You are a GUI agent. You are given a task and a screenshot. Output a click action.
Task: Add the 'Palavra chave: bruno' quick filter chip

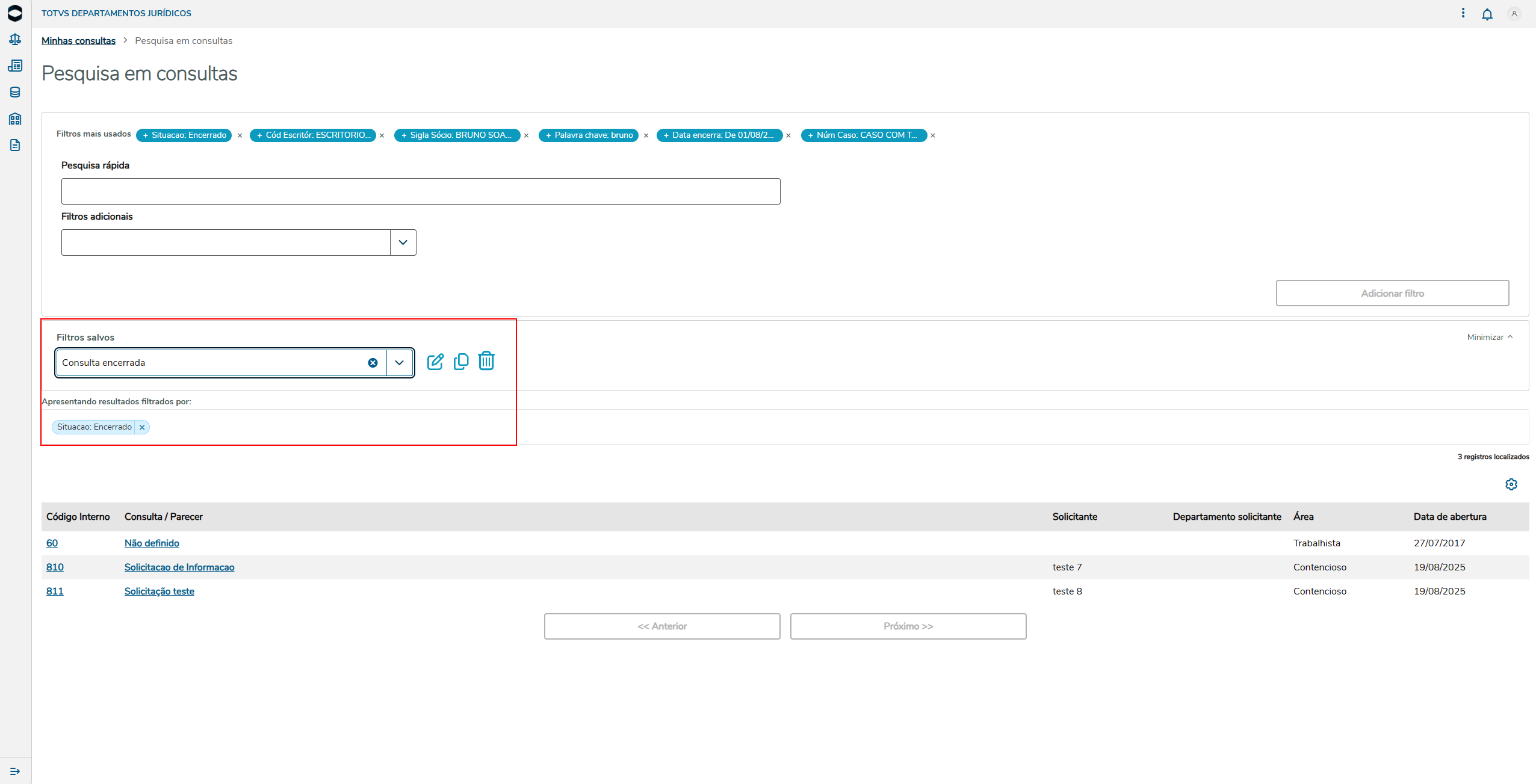(x=588, y=135)
